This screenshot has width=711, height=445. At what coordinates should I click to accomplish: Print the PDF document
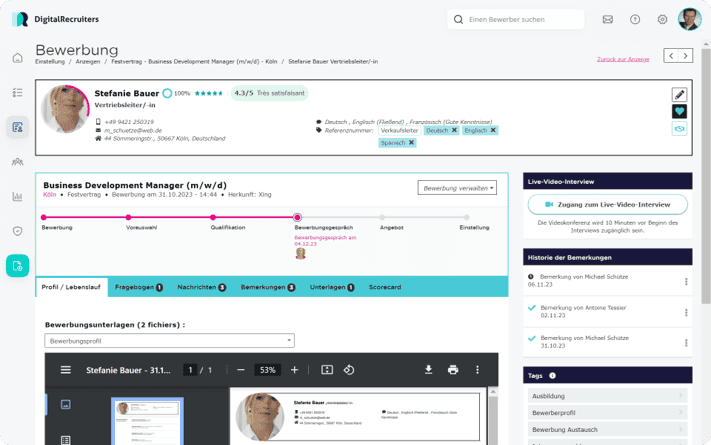pos(453,370)
